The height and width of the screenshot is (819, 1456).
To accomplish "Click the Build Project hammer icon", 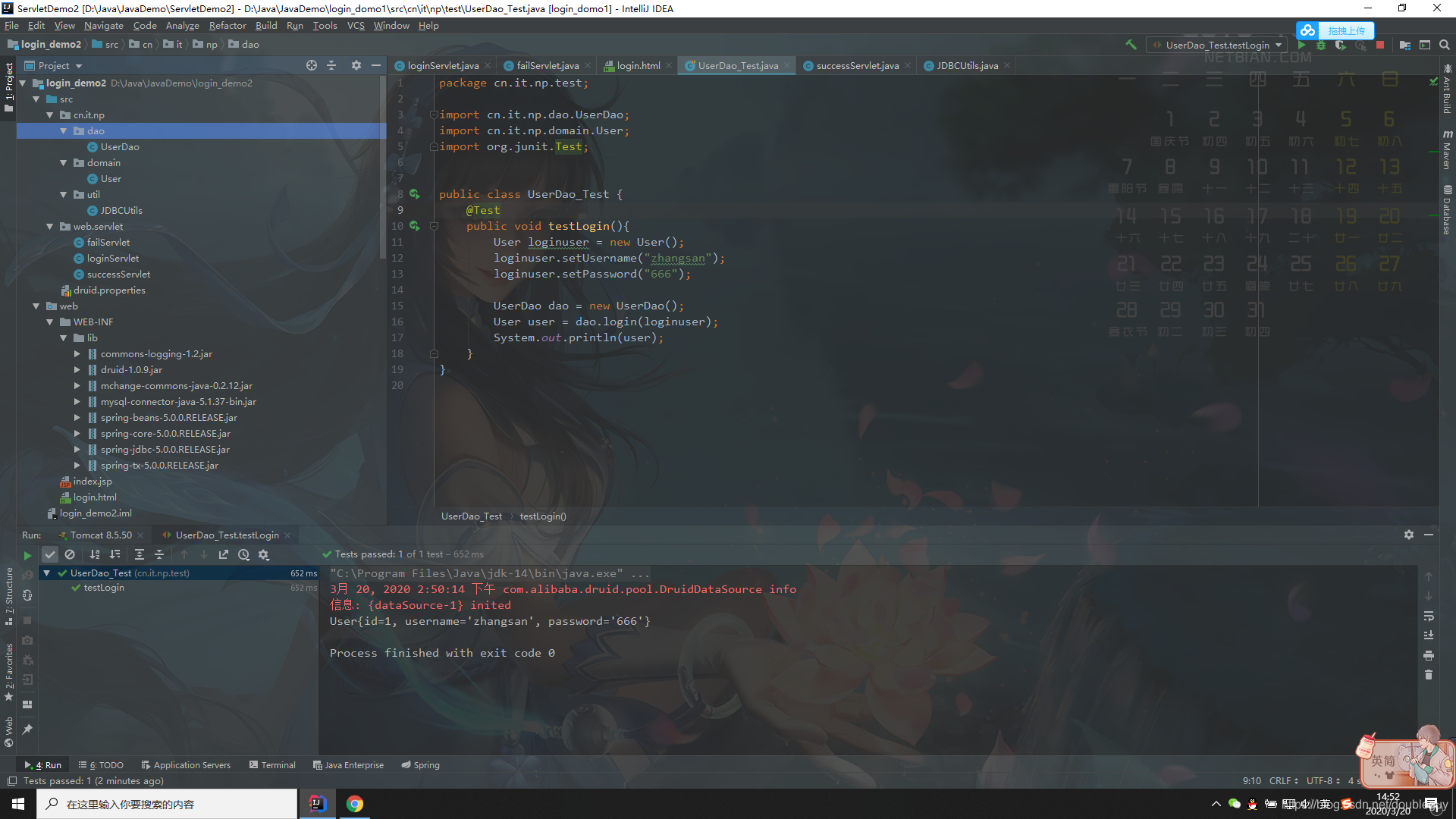I will point(1131,45).
